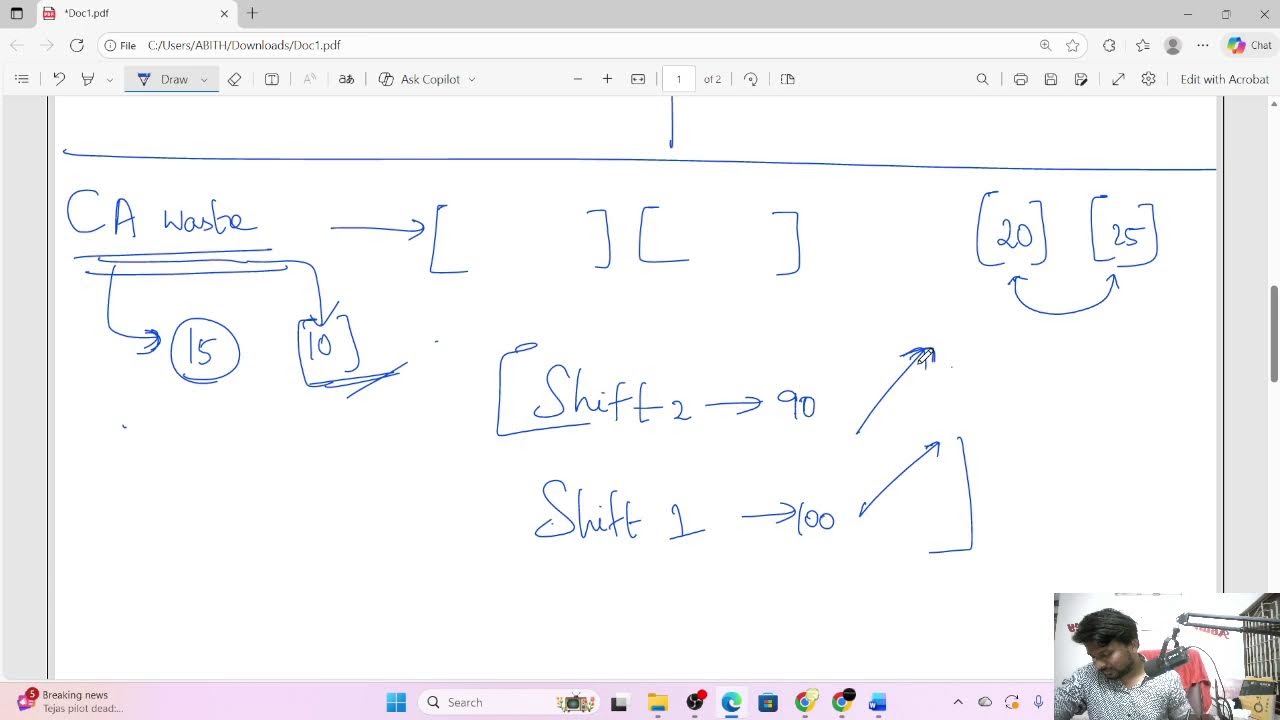Click the vertical scrollbar thumb
This screenshot has width=1280, height=720.
tap(1273, 333)
